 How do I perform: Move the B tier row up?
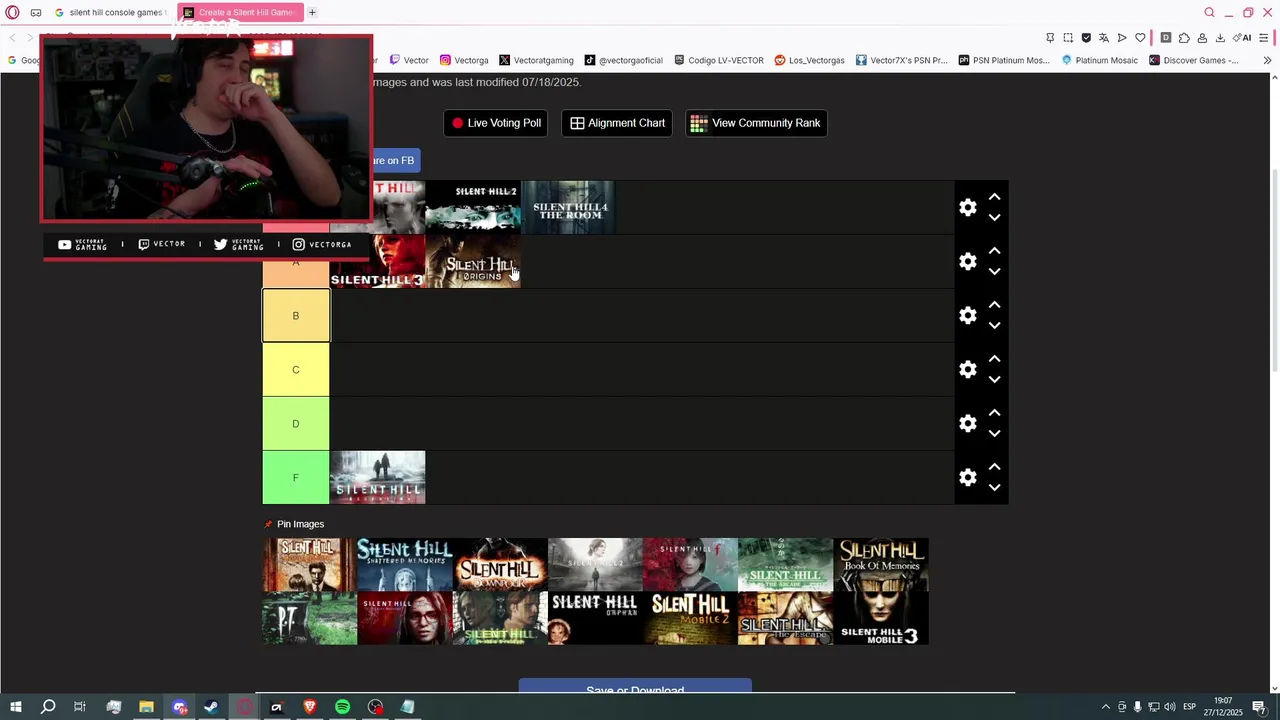pos(994,305)
